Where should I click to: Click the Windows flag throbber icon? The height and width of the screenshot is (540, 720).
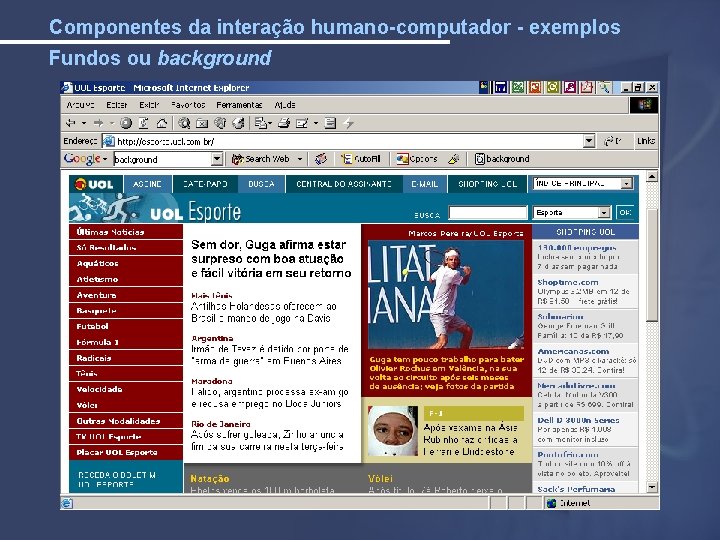click(x=644, y=105)
